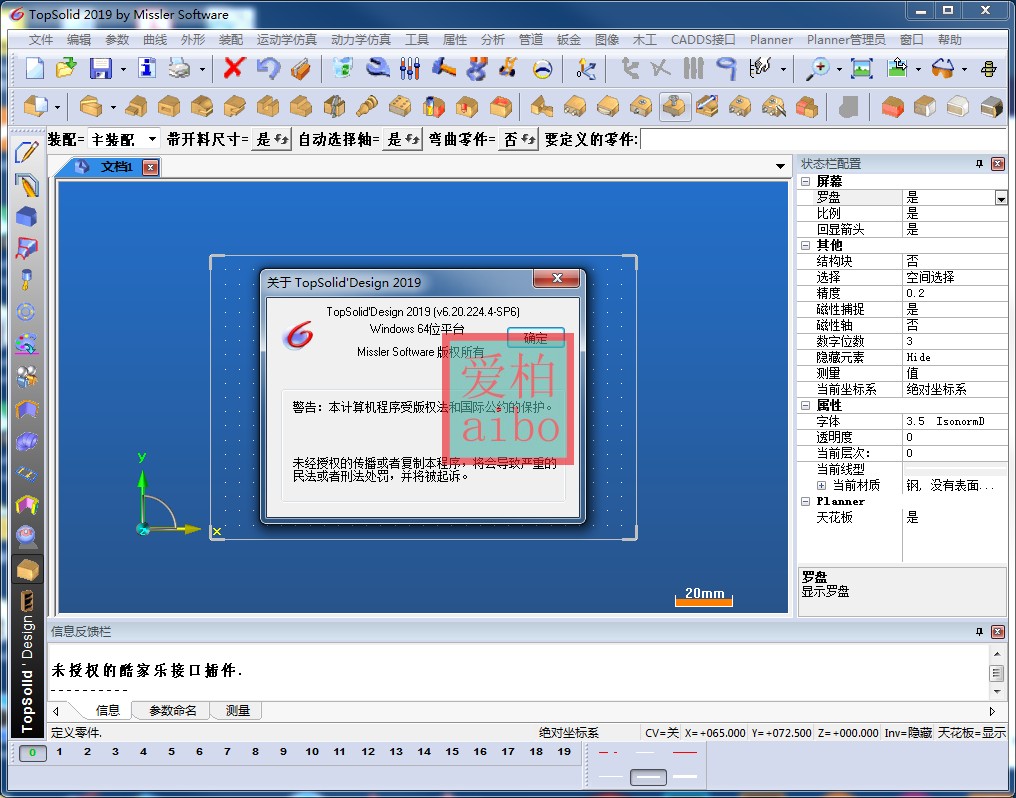
Task: Close the About TopSolid'Design 2019 dialog
Action: (x=557, y=278)
